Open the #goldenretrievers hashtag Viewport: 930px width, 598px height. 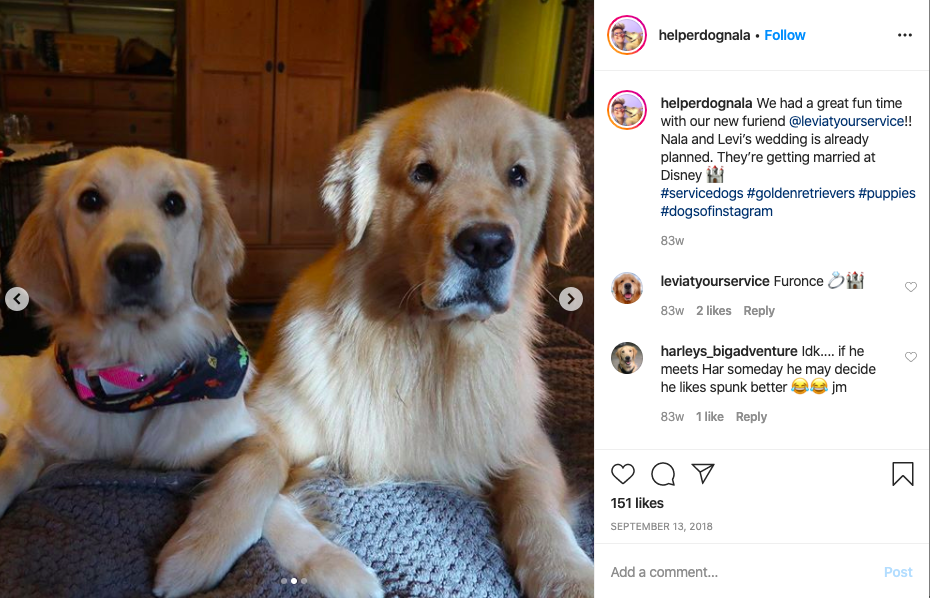pyautogui.click(x=801, y=193)
